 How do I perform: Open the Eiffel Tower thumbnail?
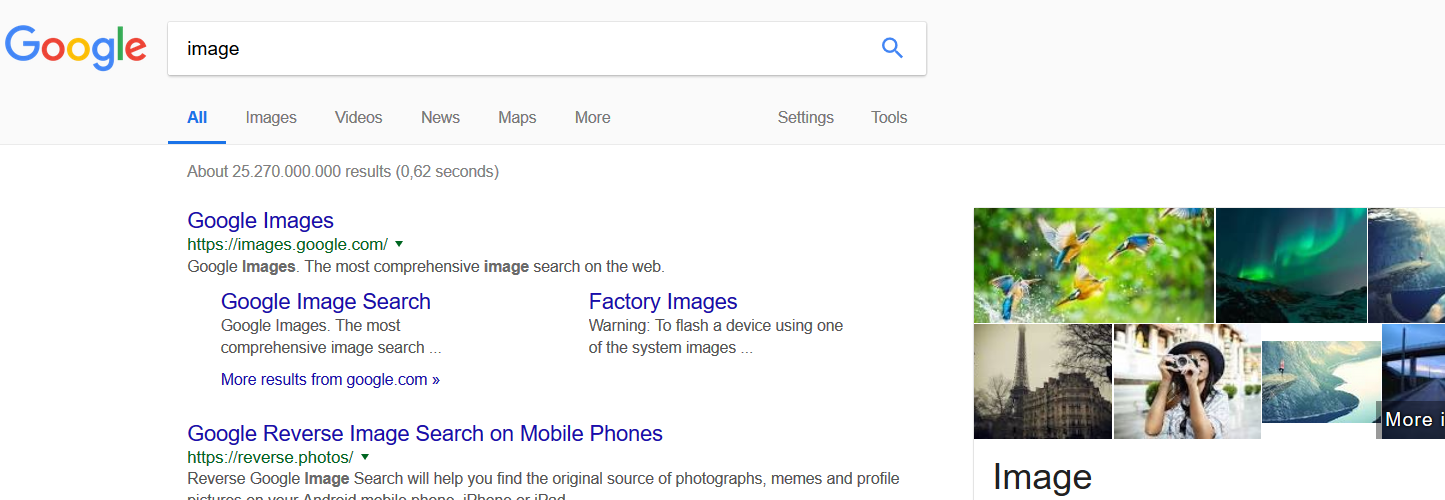tap(1043, 381)
